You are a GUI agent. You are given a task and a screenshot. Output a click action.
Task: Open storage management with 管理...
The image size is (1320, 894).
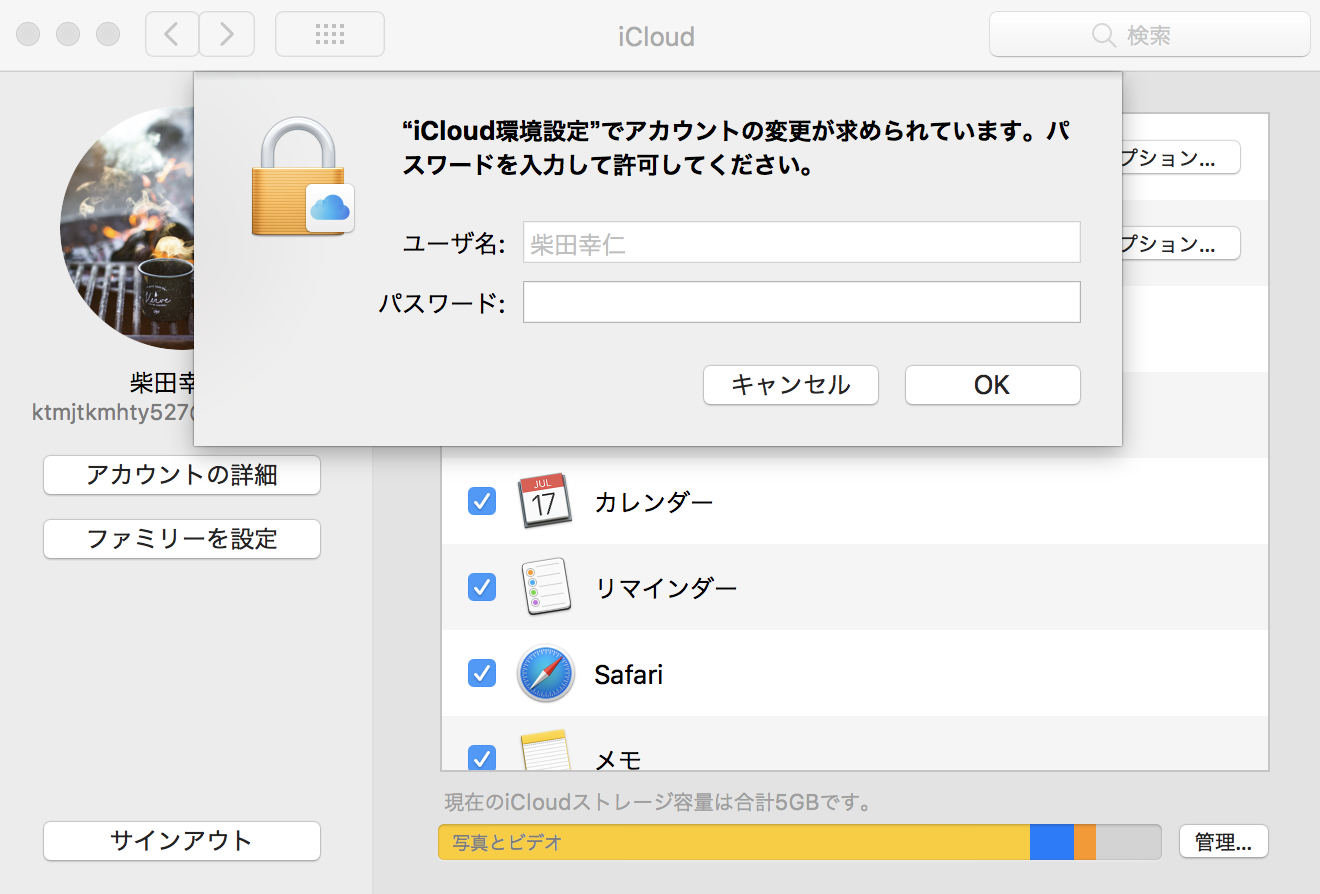point(1224,842)
